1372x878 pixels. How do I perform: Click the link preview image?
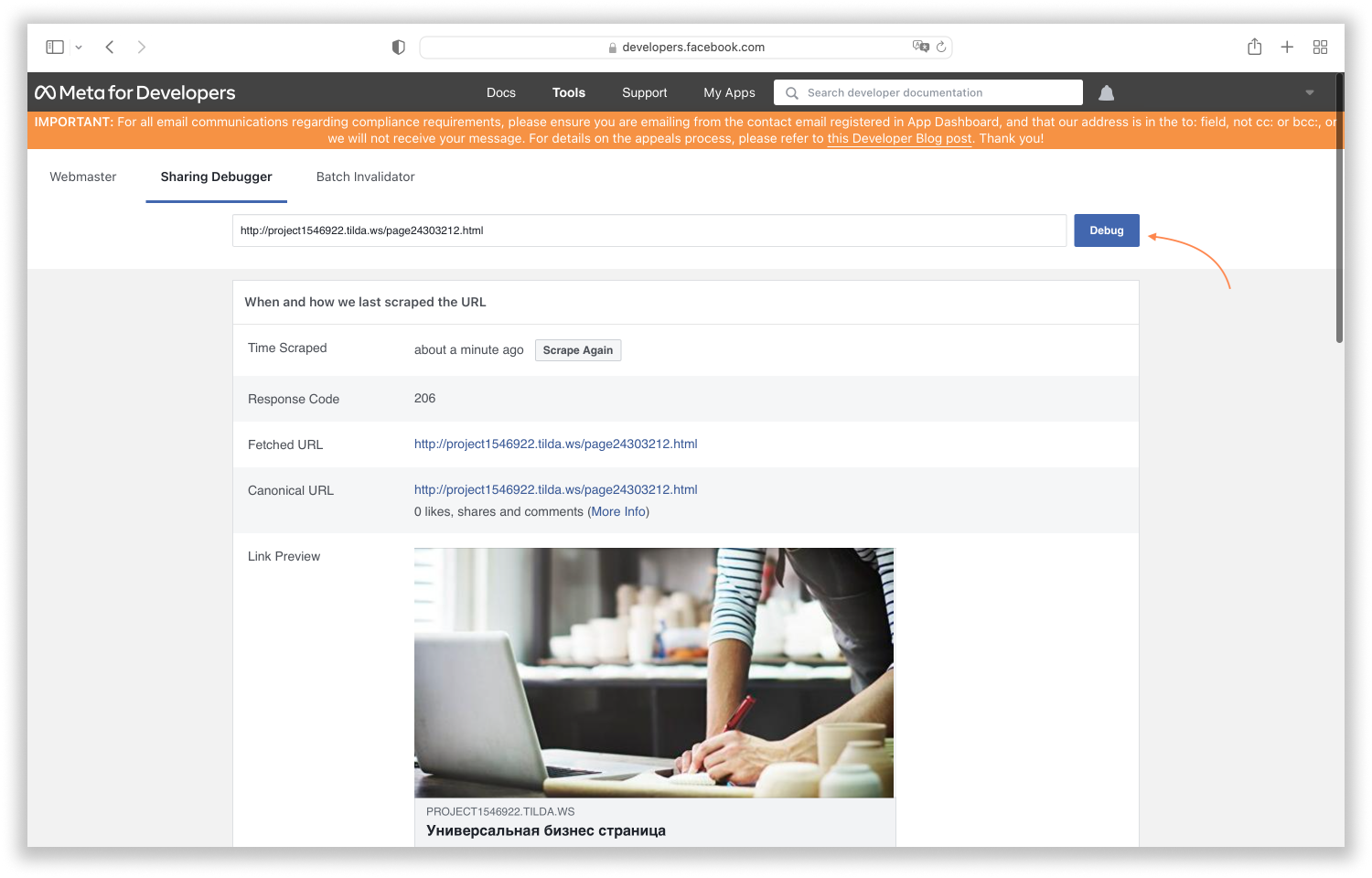pyautogui.click(x=654, y=673)
